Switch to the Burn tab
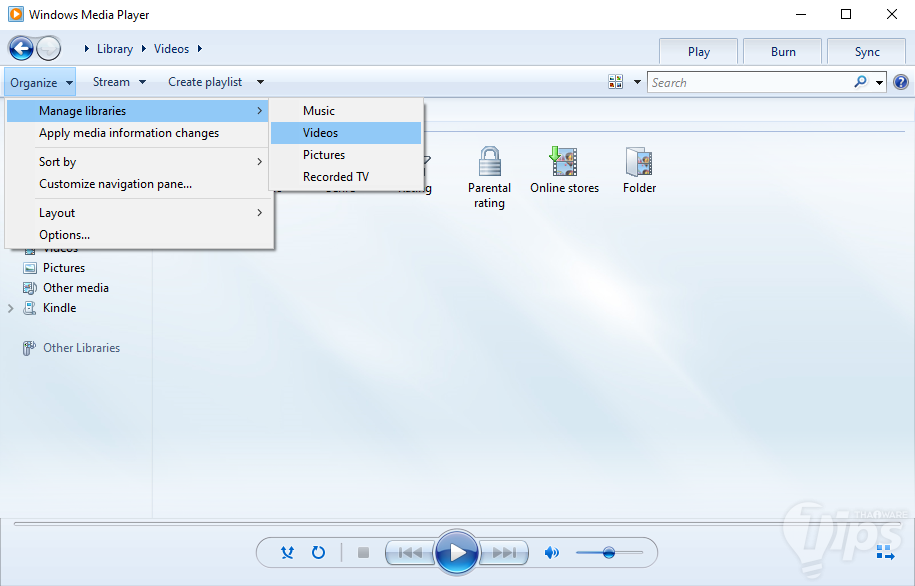This screenshot has width=915, height=586. [x=783, y=52]
